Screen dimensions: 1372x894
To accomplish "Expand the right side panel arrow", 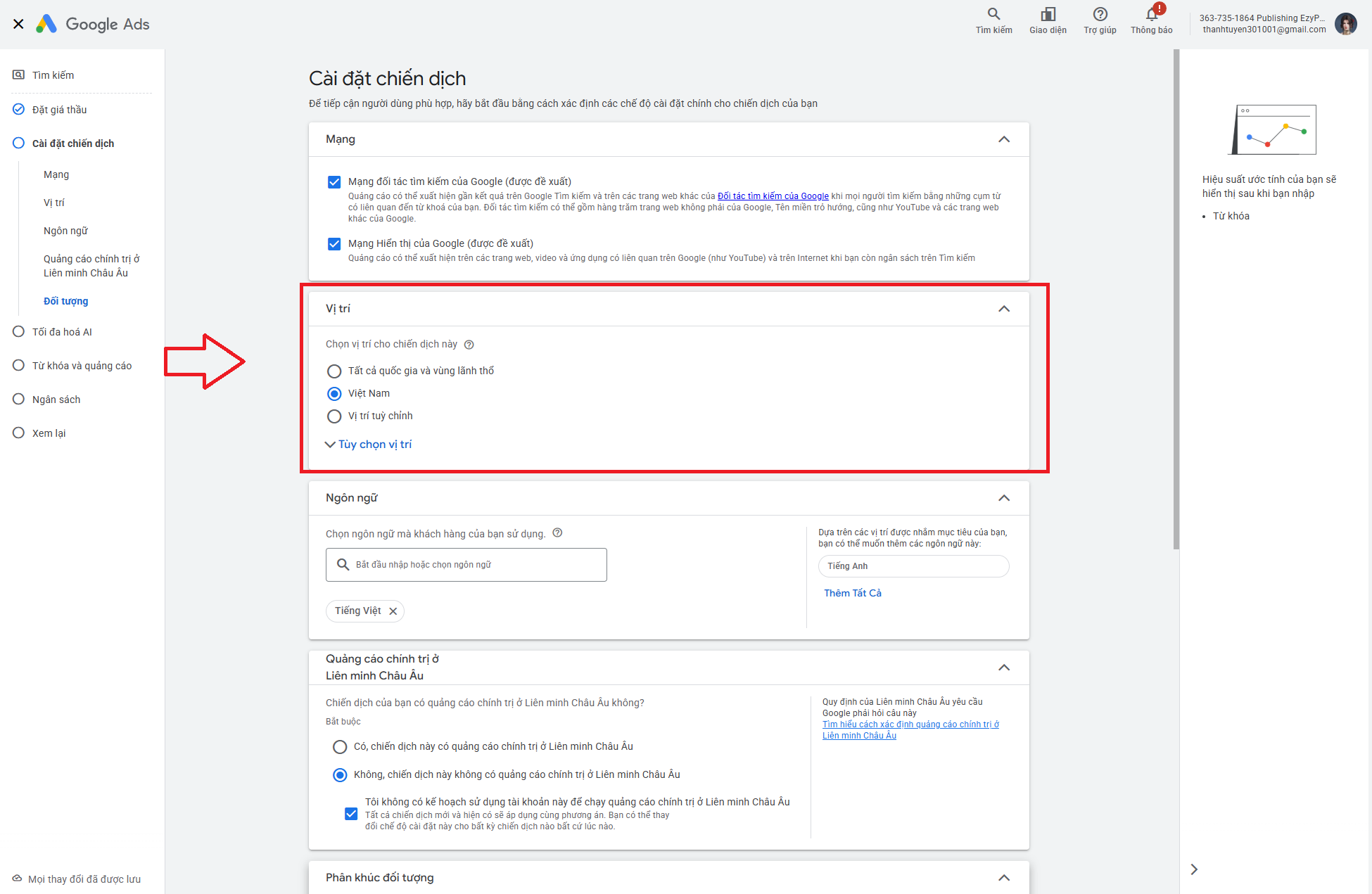I will coord(1194,869).
